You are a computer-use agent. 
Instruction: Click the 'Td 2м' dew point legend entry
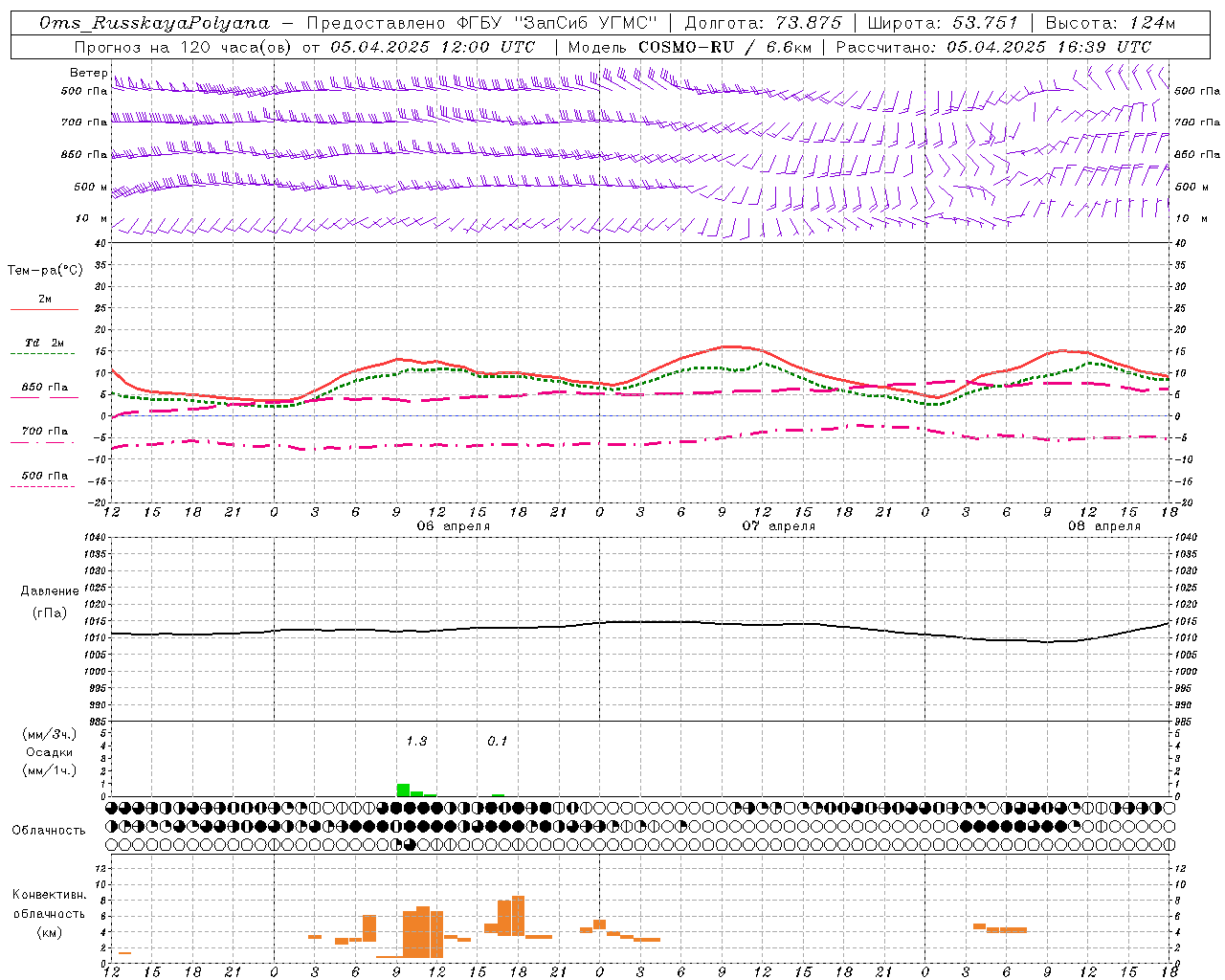click(44, 343)
